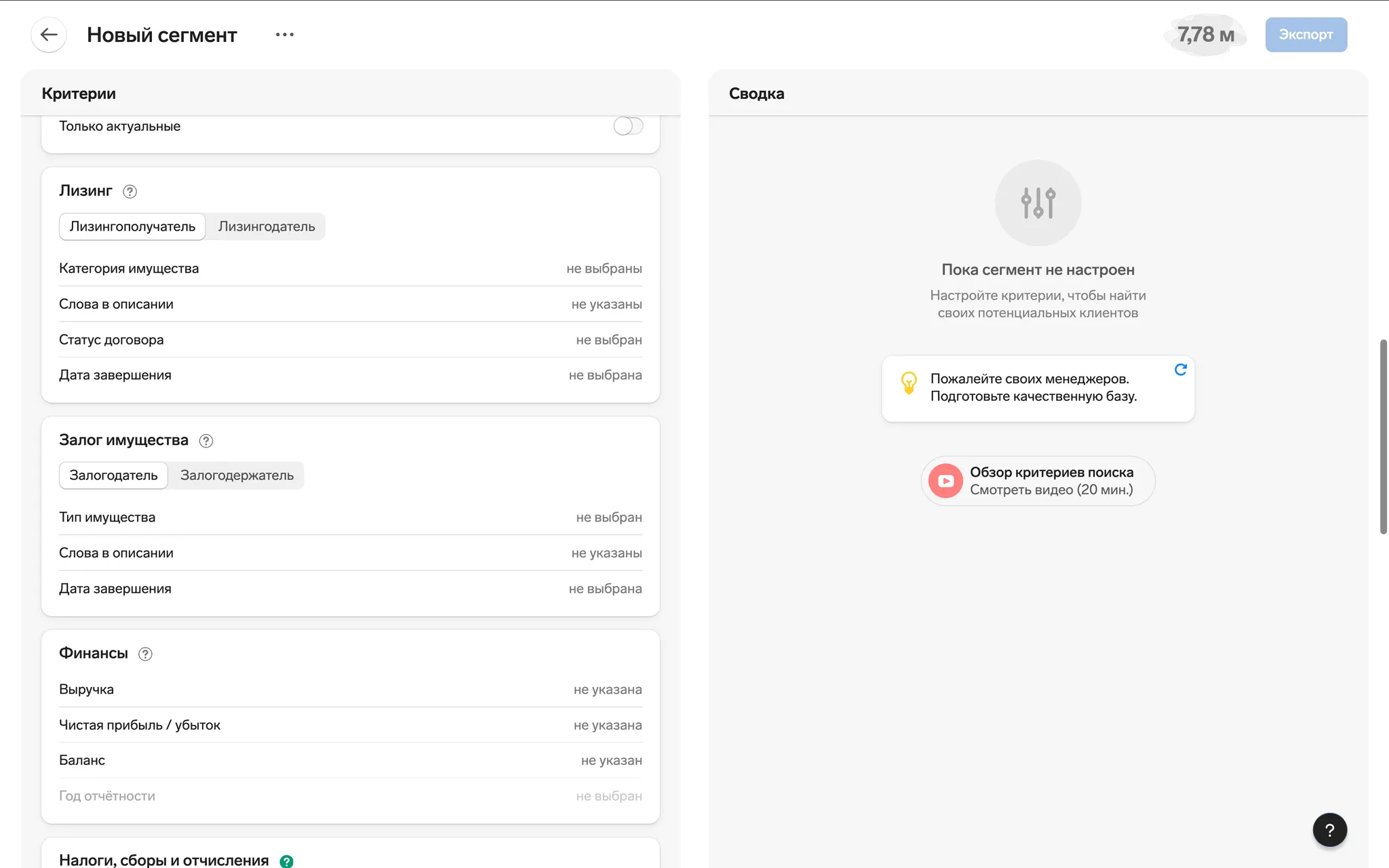Open Обзор критериев поиска video link
This screenshot has height=868, width=1389.
[1038, 481]
